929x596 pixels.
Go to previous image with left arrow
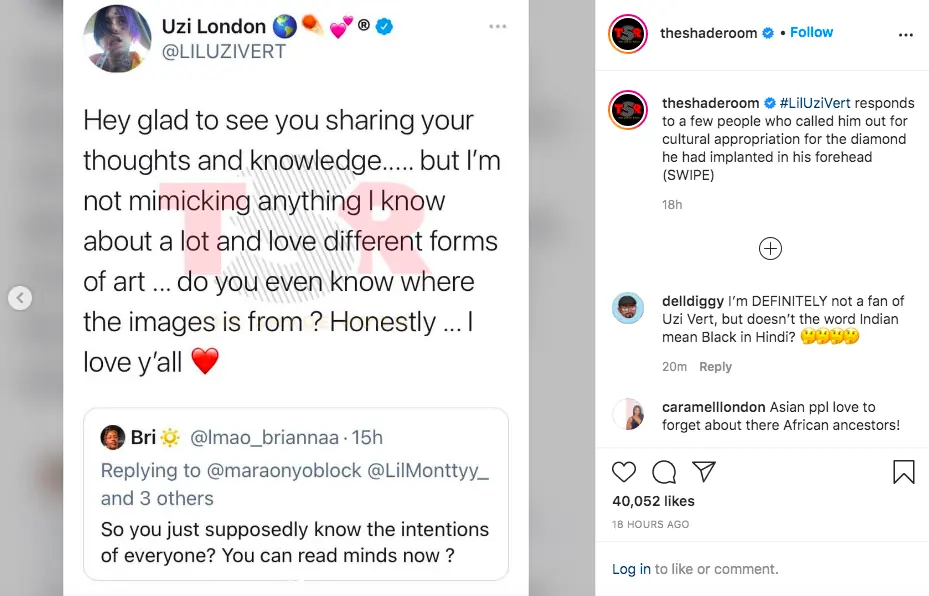20,298
